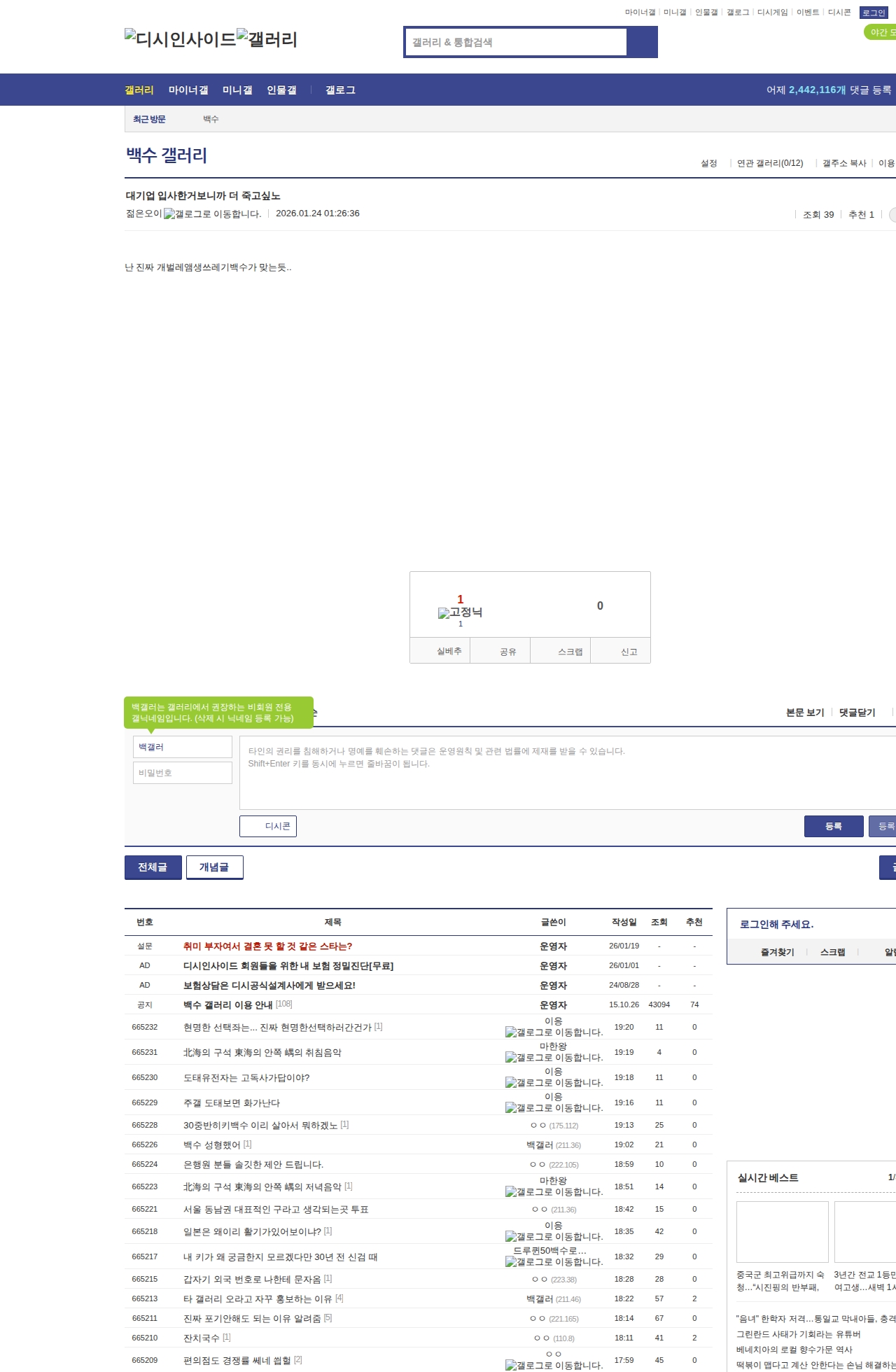Open news 그린란드 사태가 기회라는 유튜버
This screenshot has width=896, height=1372.
click(x=799, y=1334)
